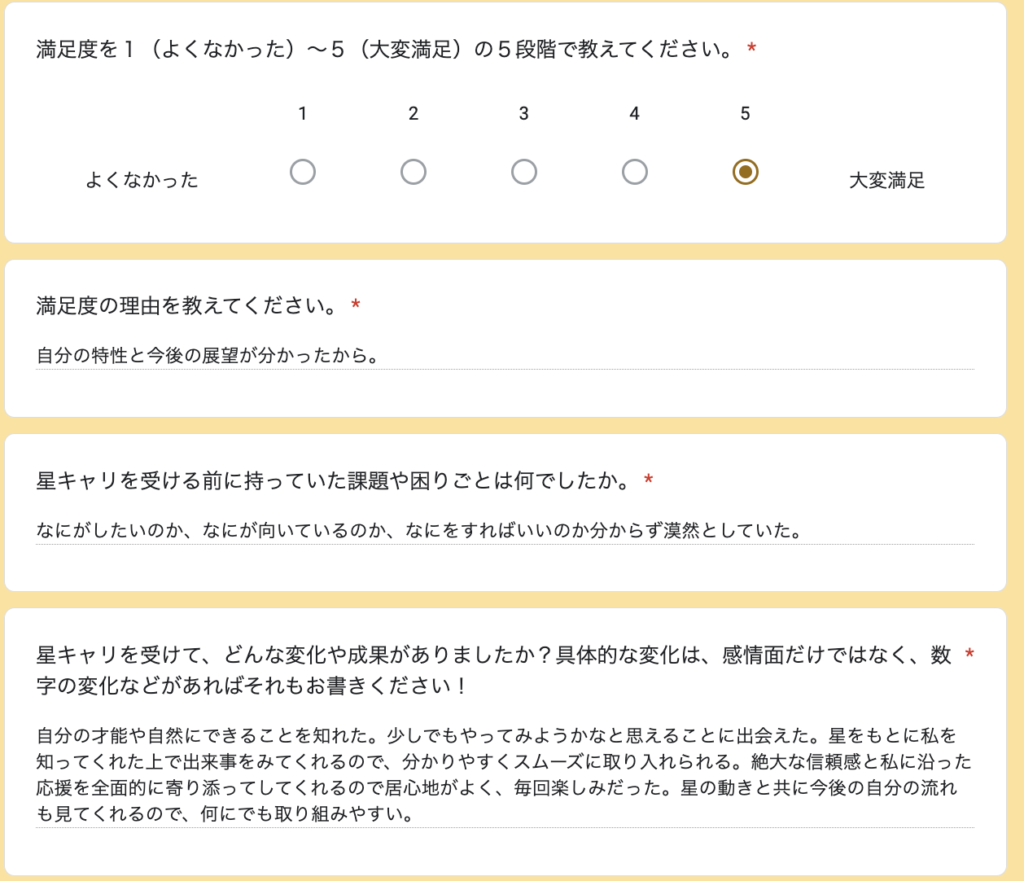Click the number 4 column header
Image resolution: width=1024 pixels, height=881 pixels.
[x=635, y=114]
